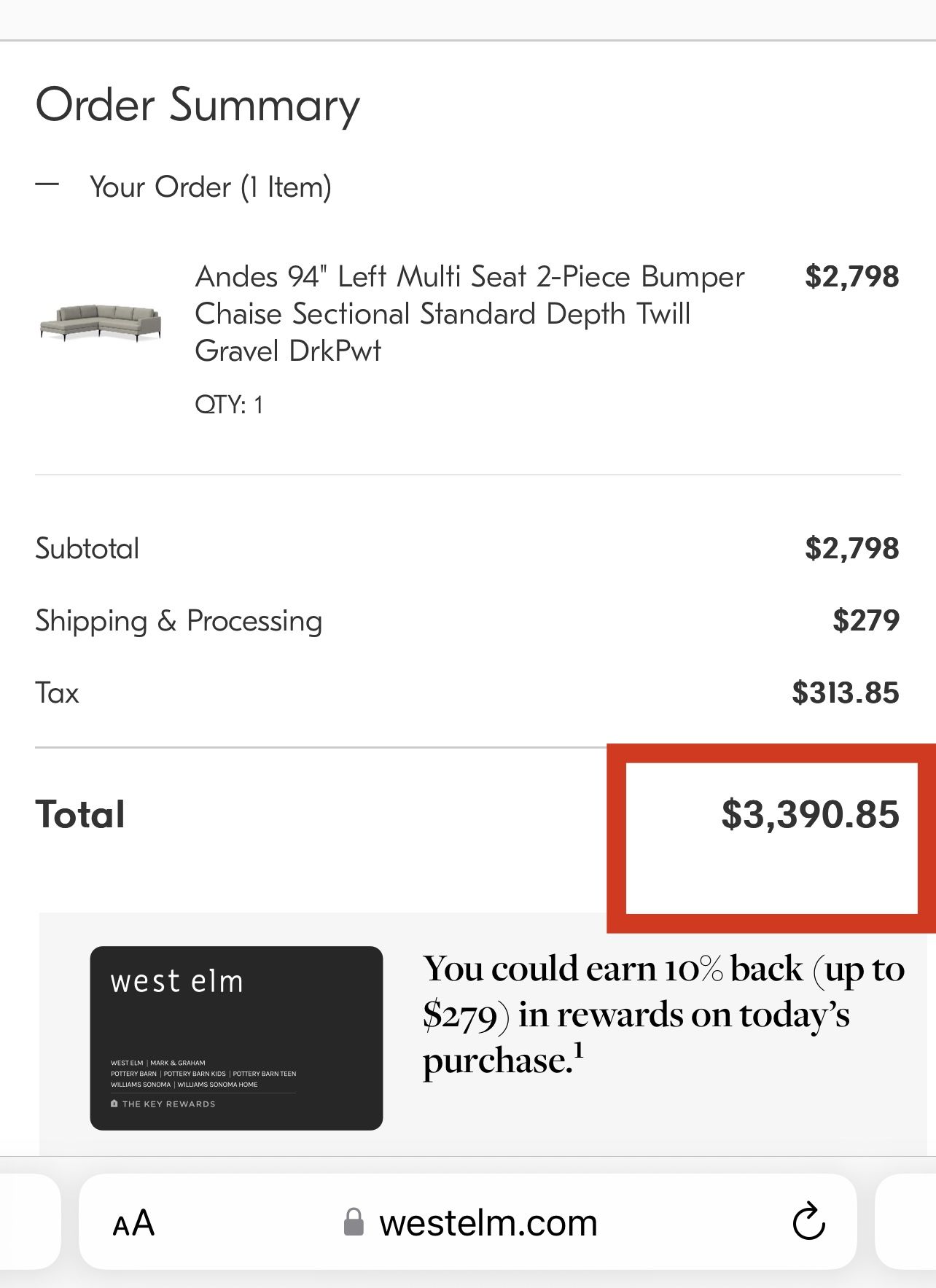Open the Andes sectional sofa thumbnail
This screenshot has height=1288, width=936.
[x=101, y=323]
